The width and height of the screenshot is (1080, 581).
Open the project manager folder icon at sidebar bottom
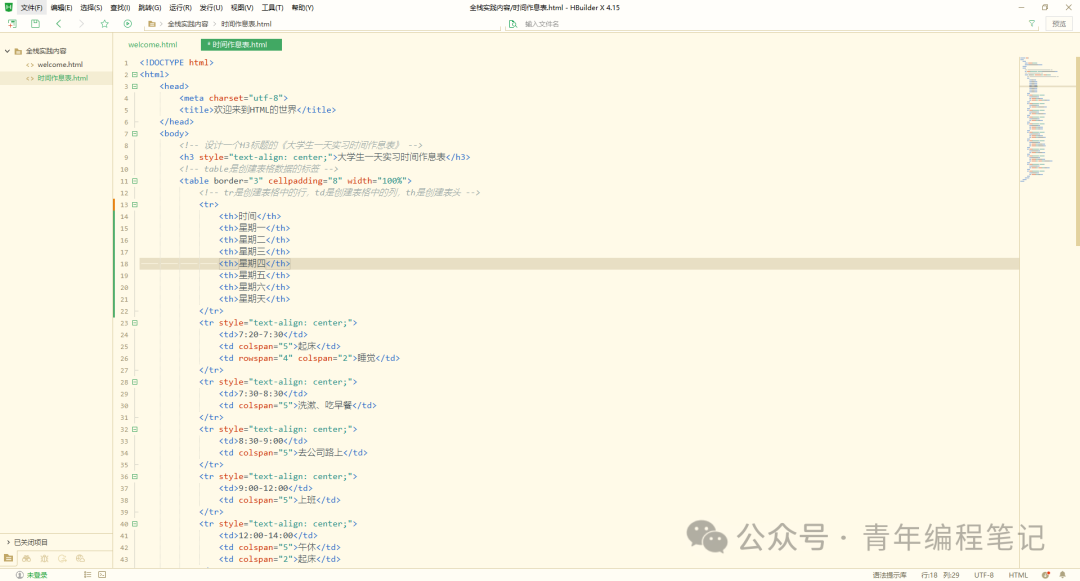click(x=9, y=558)
